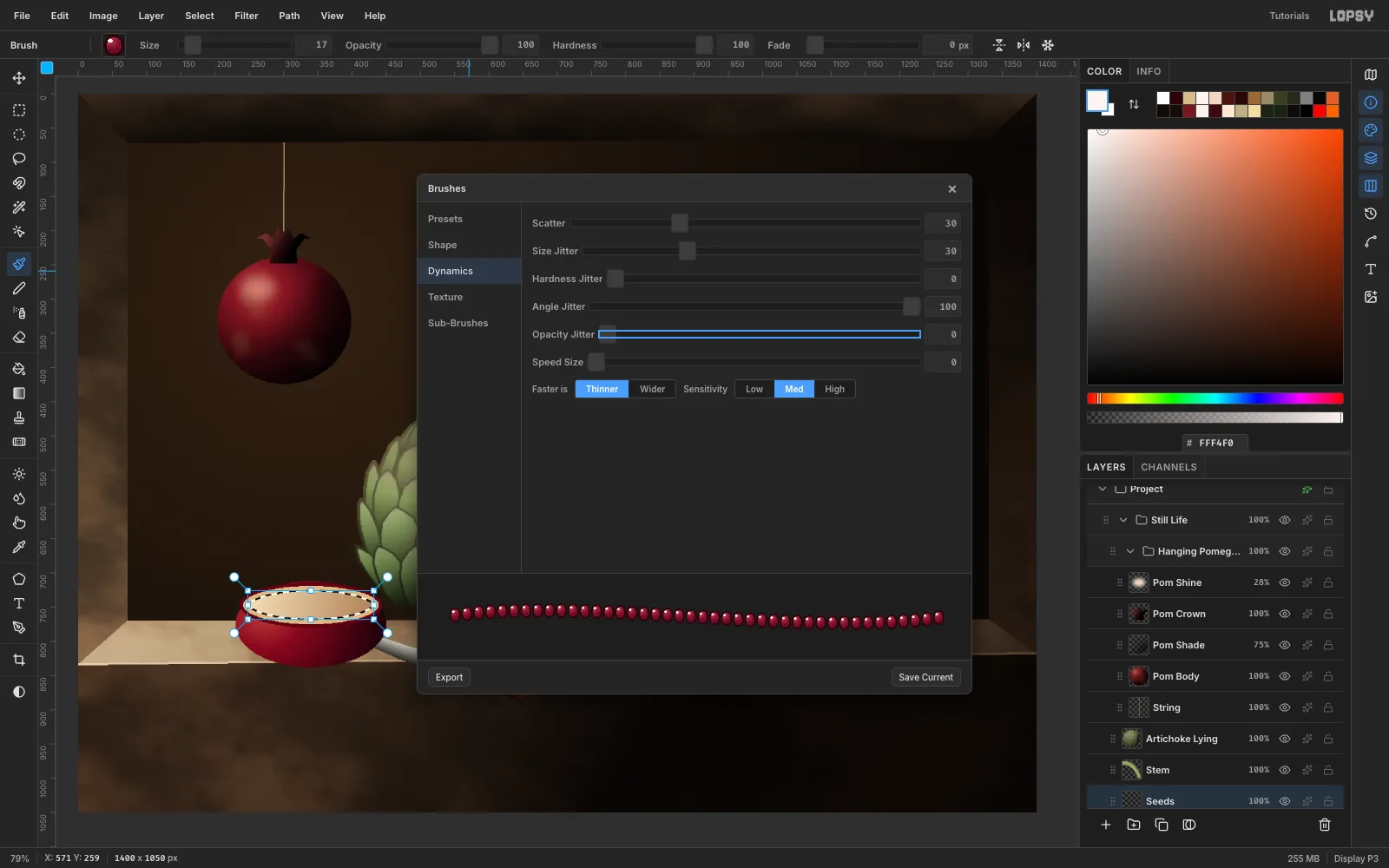Switch to the Channels tab
The height and width of the screenshot is (868, 1389).
click(x=1168, y=467)
